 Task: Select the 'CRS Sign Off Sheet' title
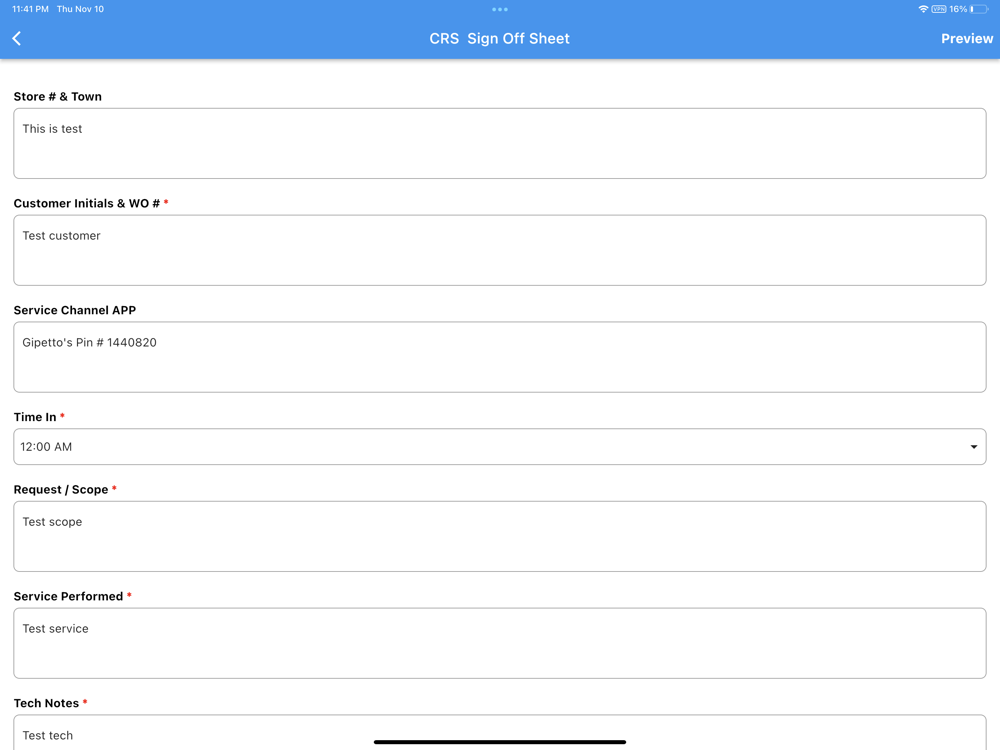point(499,38)
